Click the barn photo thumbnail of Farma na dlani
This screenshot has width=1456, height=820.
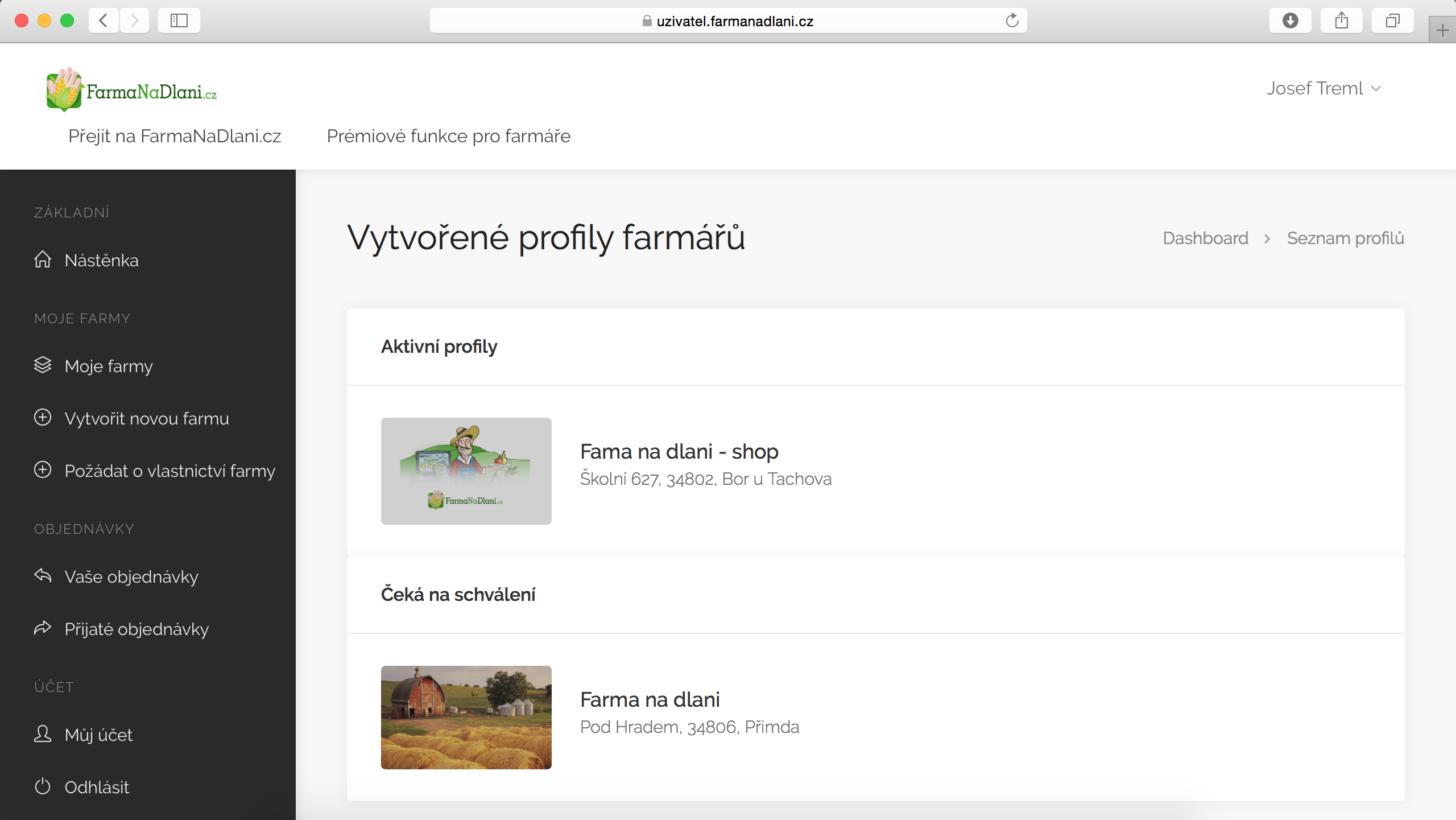pos(466,717)
